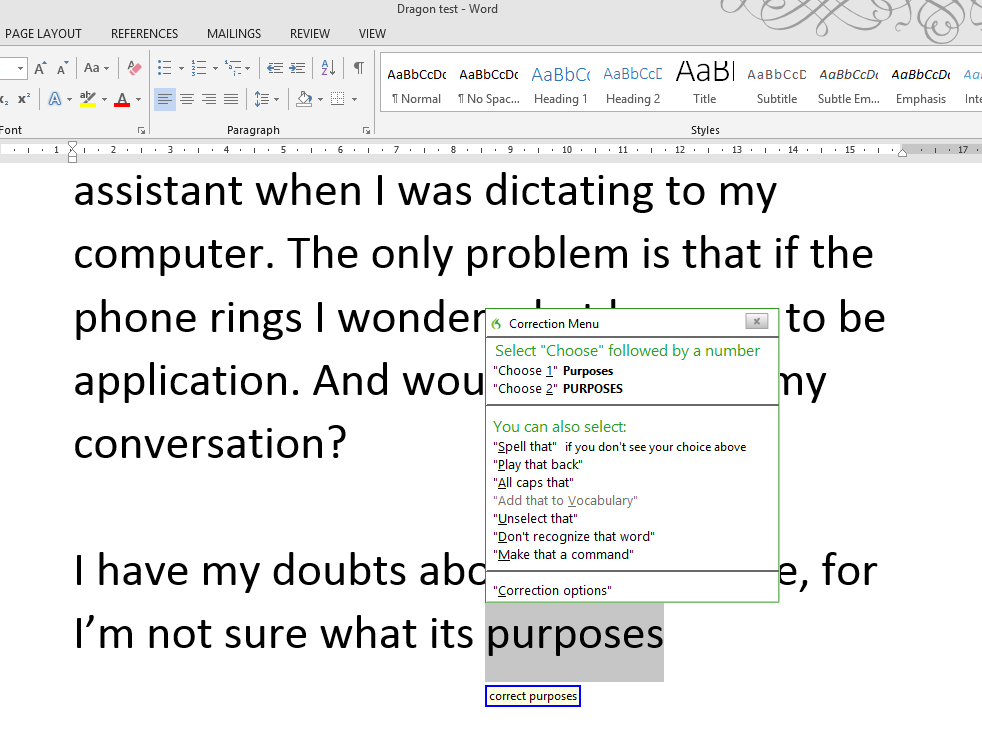
Task: Increase the paragraph indent
Action: click(297, 68)
